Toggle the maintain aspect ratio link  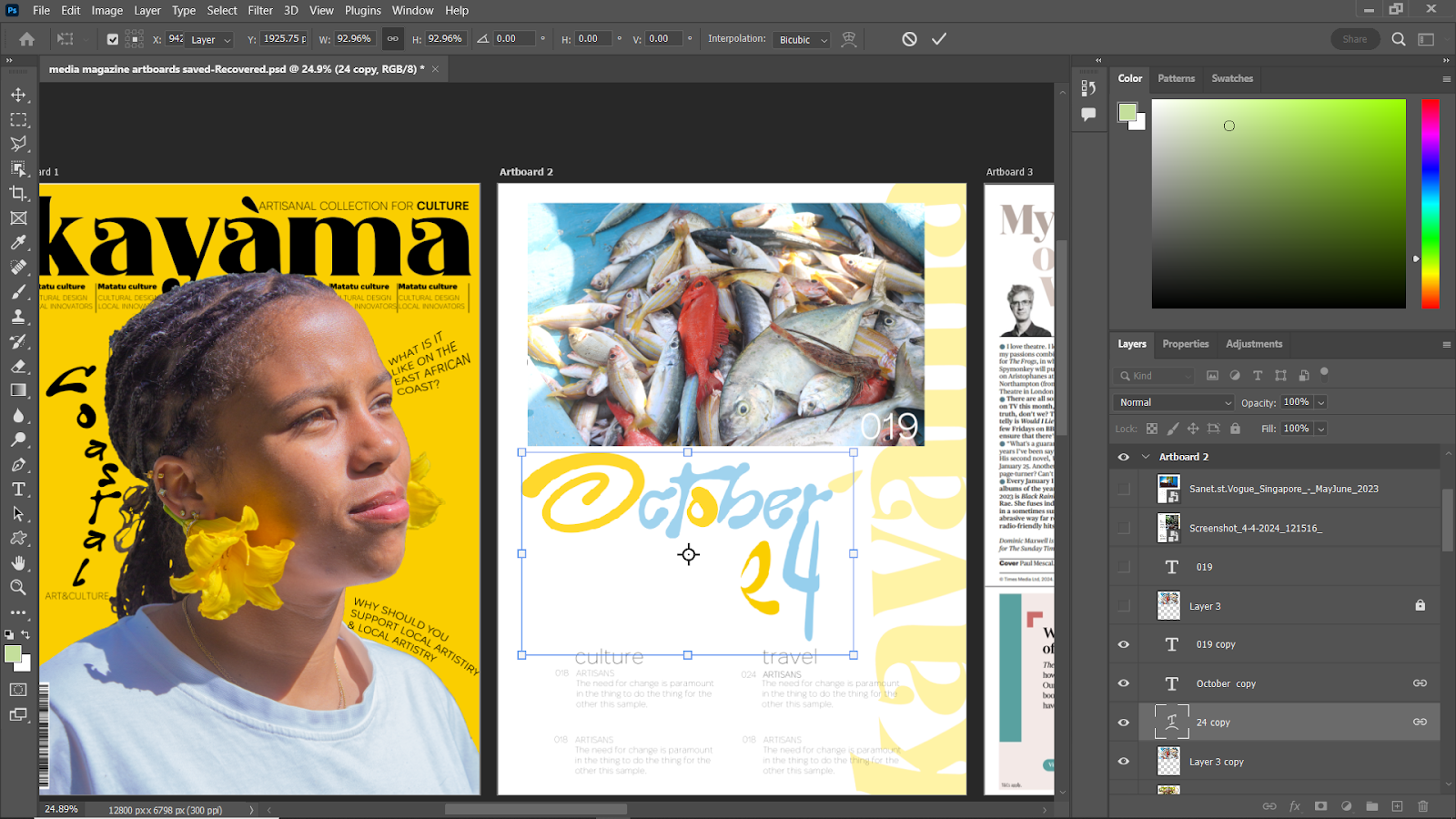tap(392, 39)
